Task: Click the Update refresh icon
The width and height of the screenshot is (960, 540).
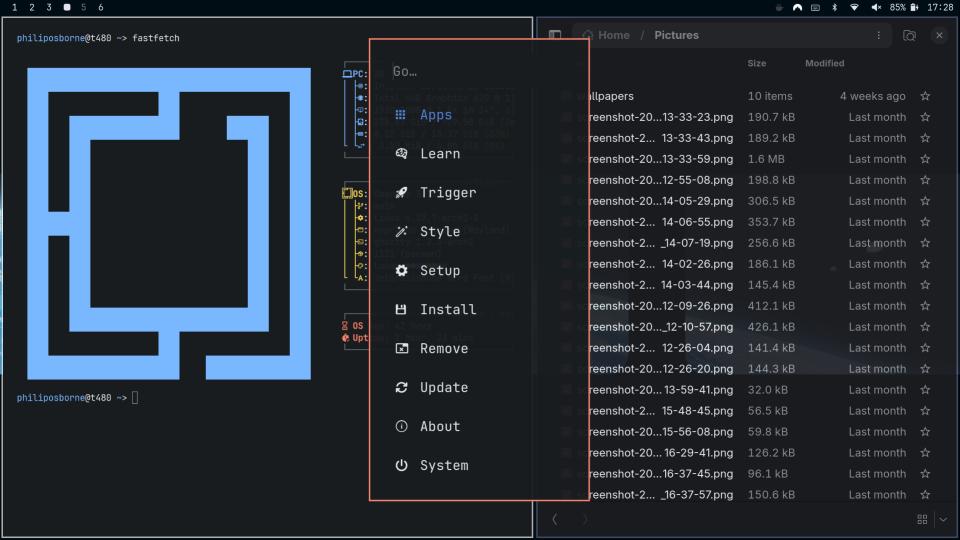Action: (x=401, y=388)
